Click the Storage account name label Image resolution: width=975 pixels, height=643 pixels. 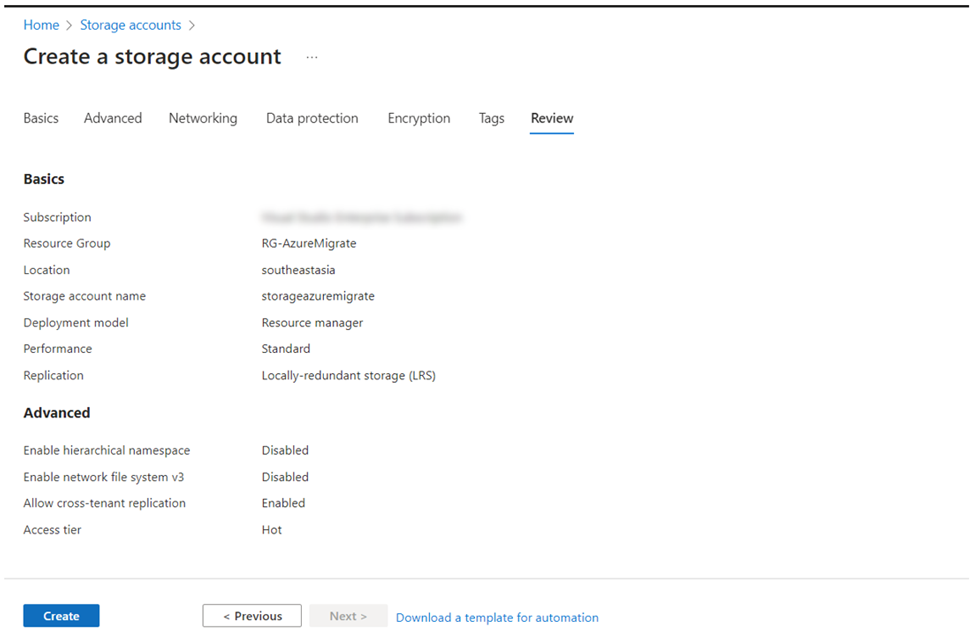[85, 296]
